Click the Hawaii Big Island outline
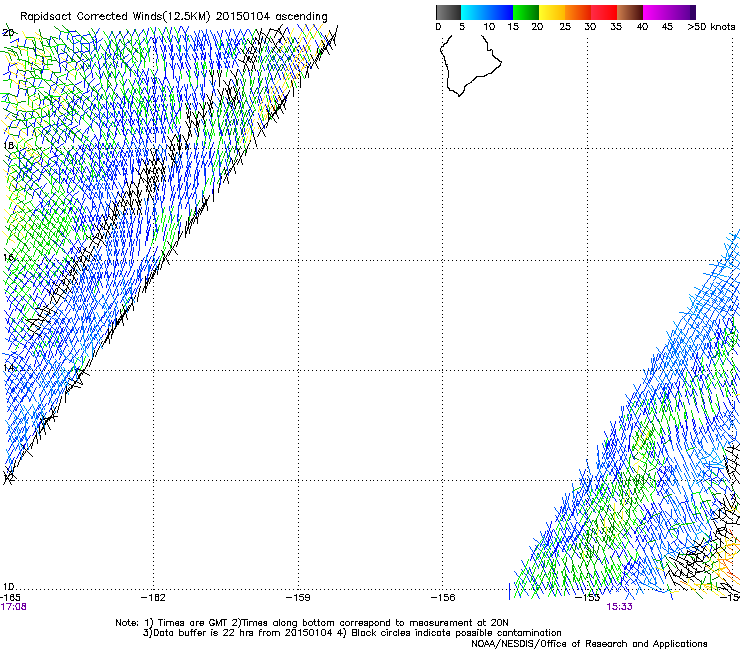This screenshot has height=650, width=740. (x=470, y=66)
